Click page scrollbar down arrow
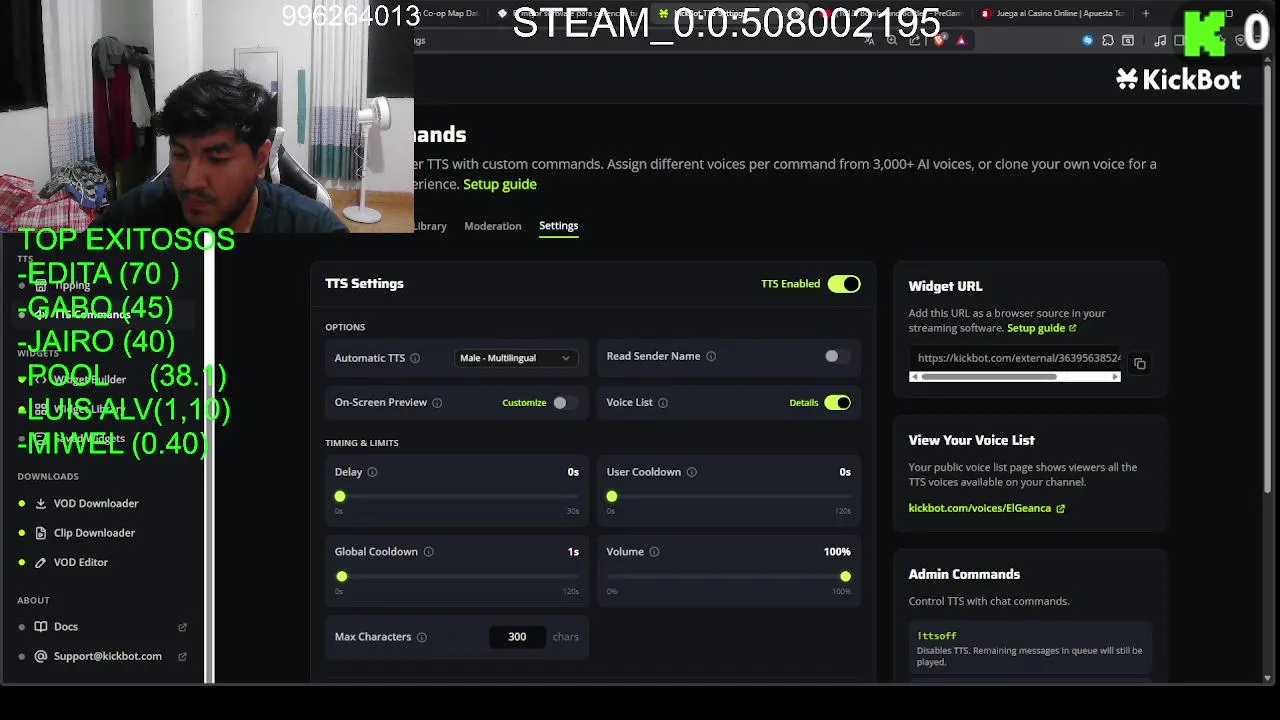The height and width of the screenshot is (720, 1280). pyautogui.click(x=1269, y=678)
